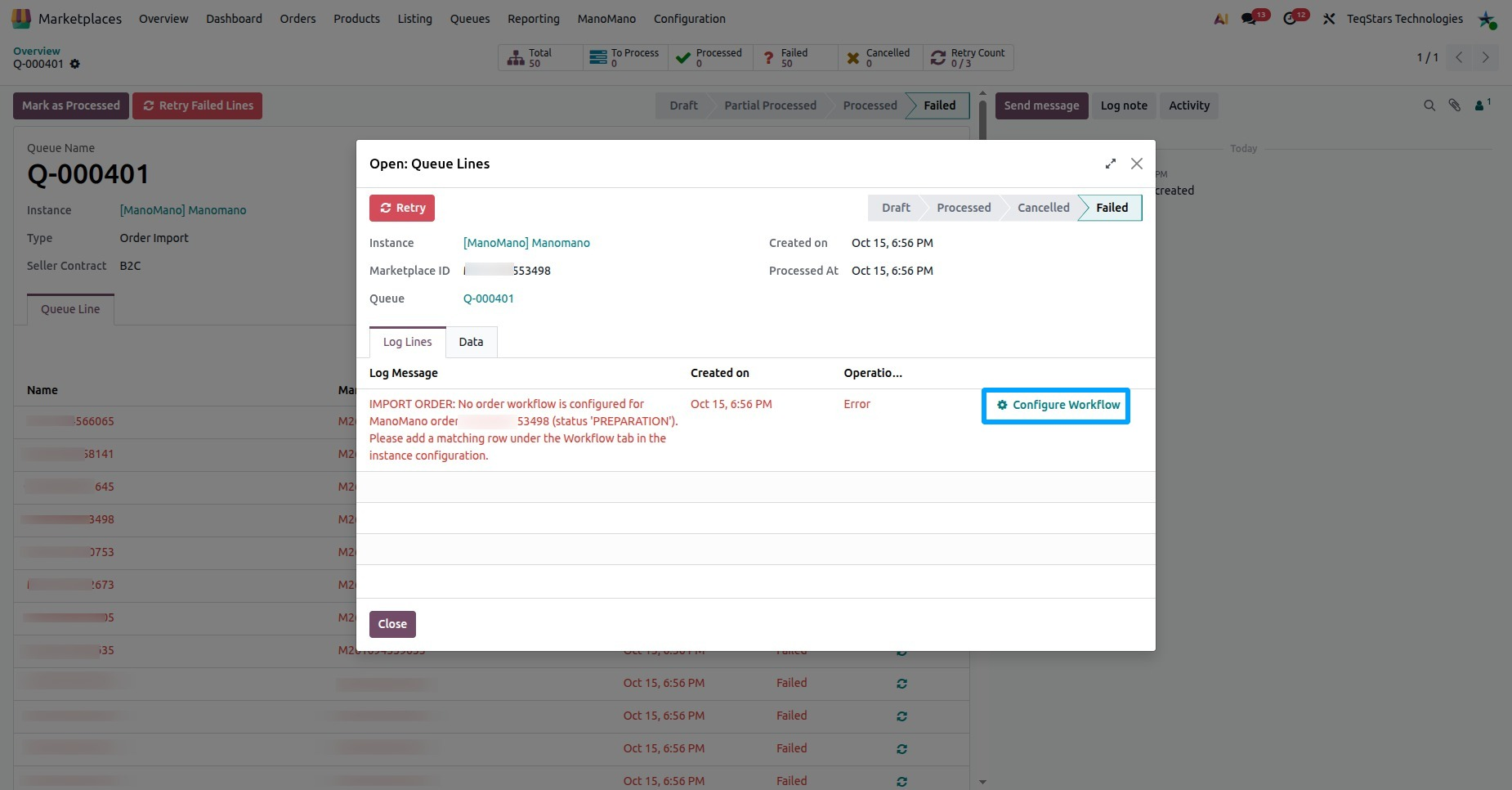The image size is (1512, 790).
Task: Open the Reporting menu
Action: click(x=534, y=19)
